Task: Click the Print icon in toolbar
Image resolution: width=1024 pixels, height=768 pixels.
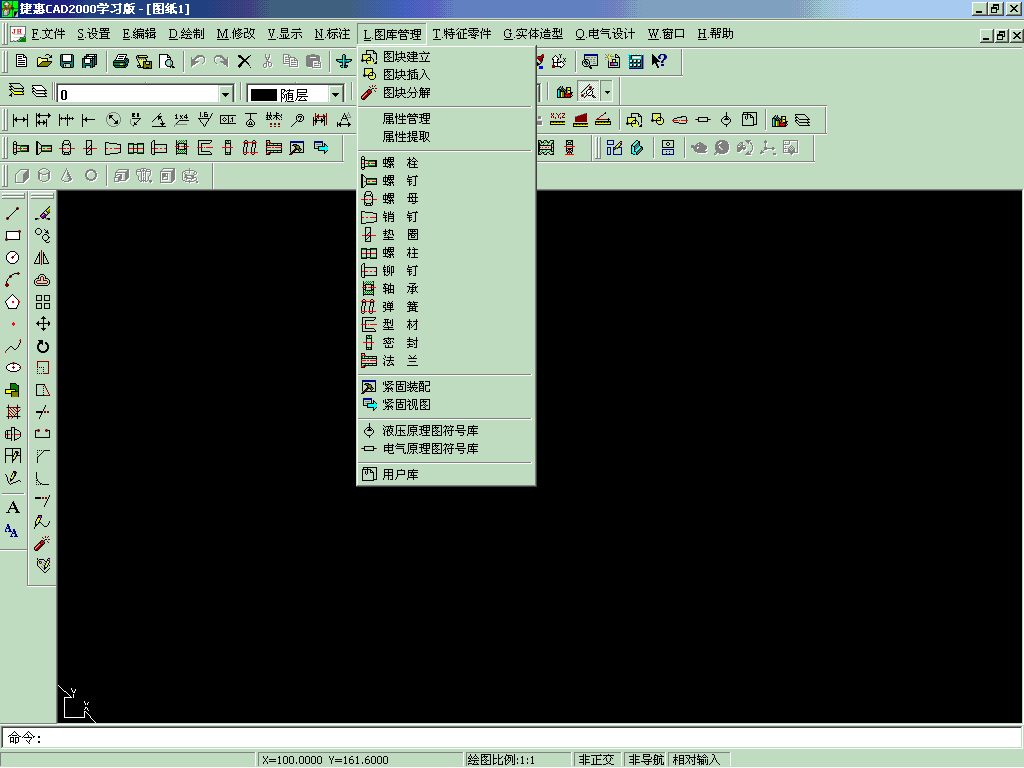Action: click(121, 61)
